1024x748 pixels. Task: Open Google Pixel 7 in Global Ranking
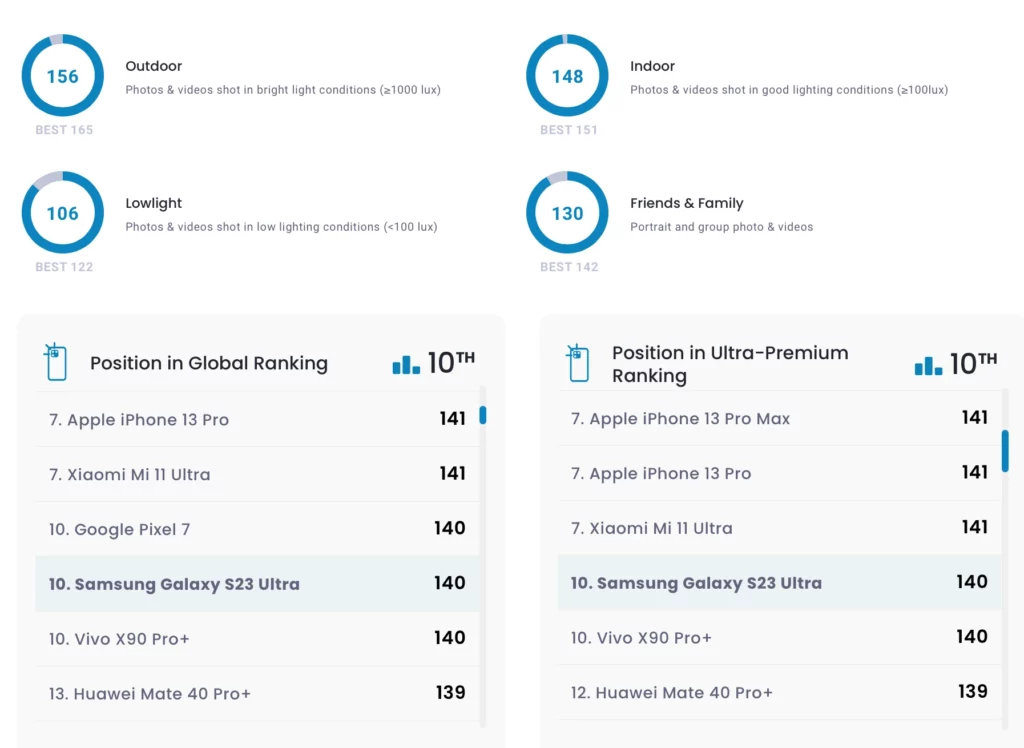point(257,528)
